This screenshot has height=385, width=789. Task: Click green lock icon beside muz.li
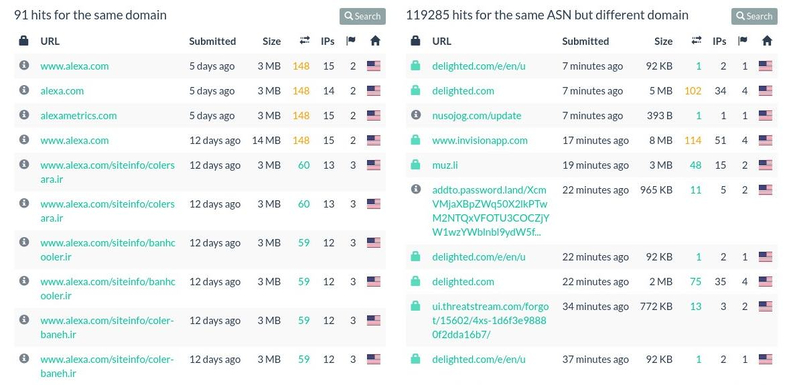(x=416, y=165)
